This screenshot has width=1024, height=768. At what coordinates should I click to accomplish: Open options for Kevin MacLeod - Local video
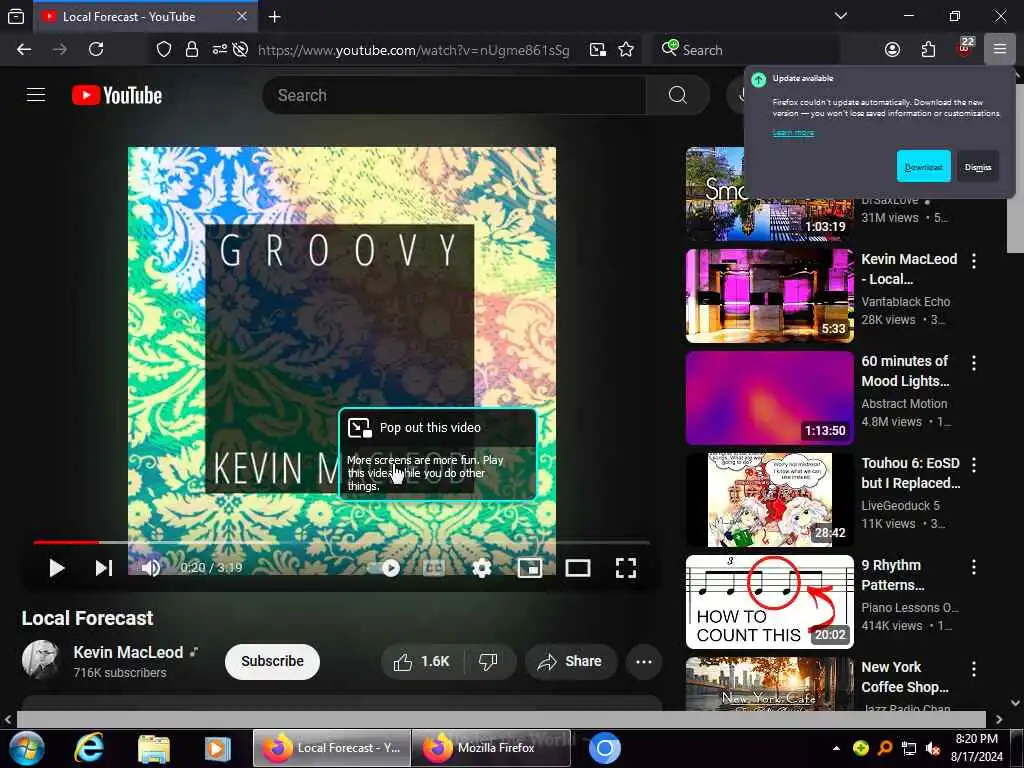point(974,261)
